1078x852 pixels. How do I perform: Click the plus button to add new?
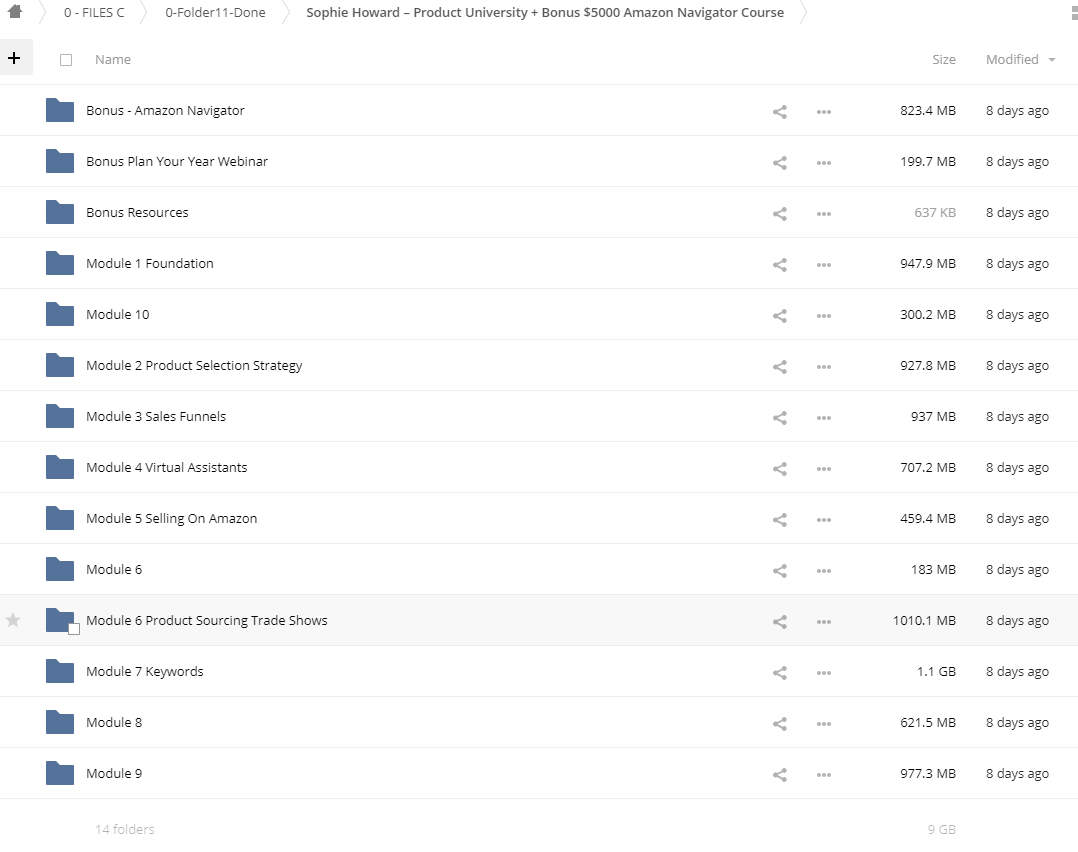[14, 58]
